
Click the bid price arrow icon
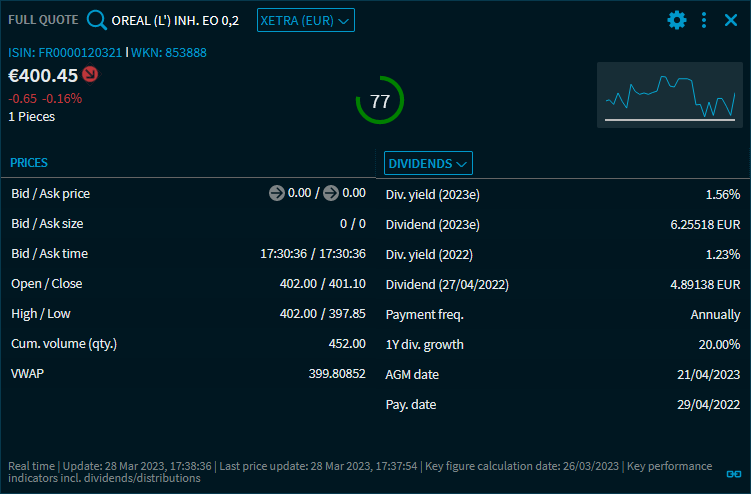coord(277,193)
